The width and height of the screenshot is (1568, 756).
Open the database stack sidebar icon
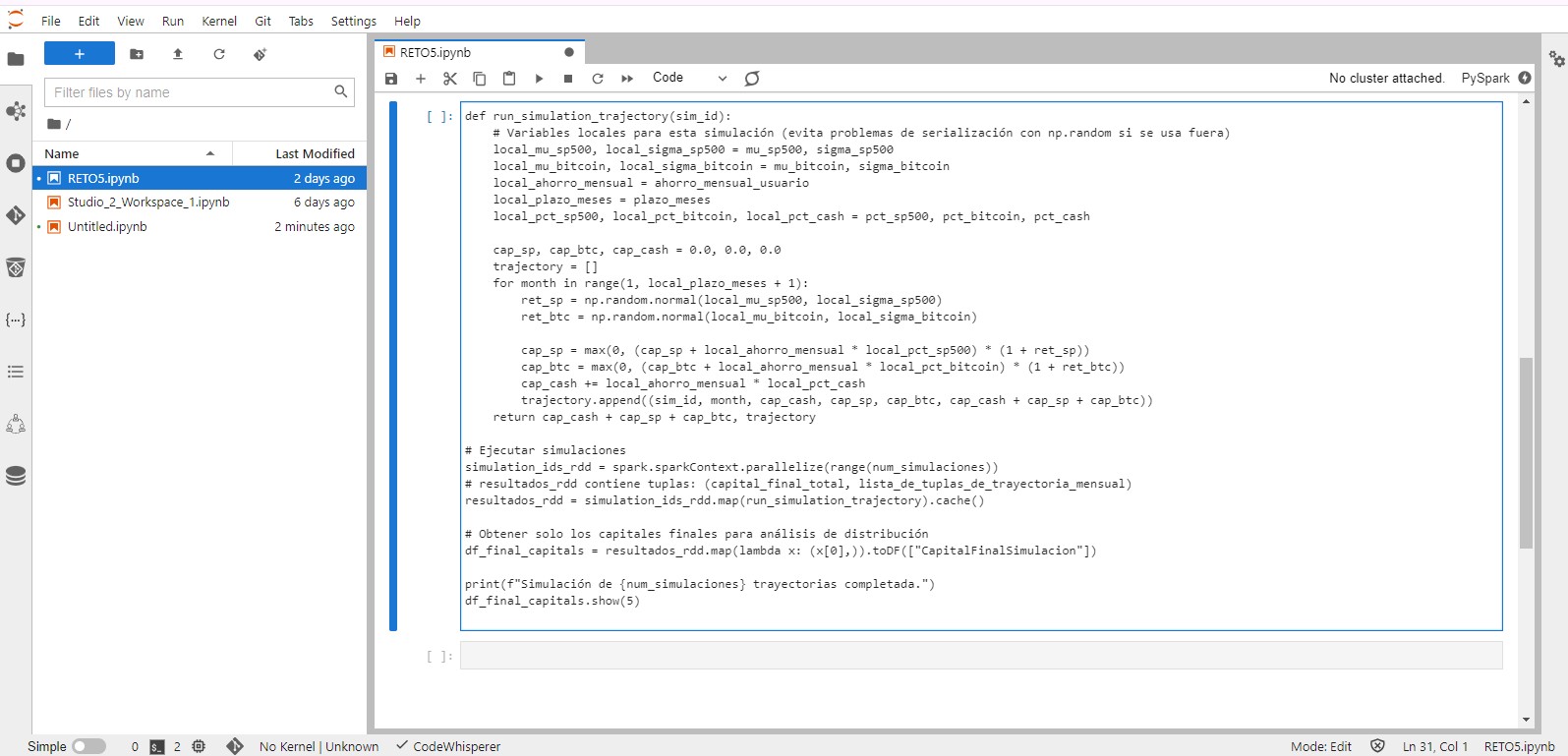pos(16,476)
